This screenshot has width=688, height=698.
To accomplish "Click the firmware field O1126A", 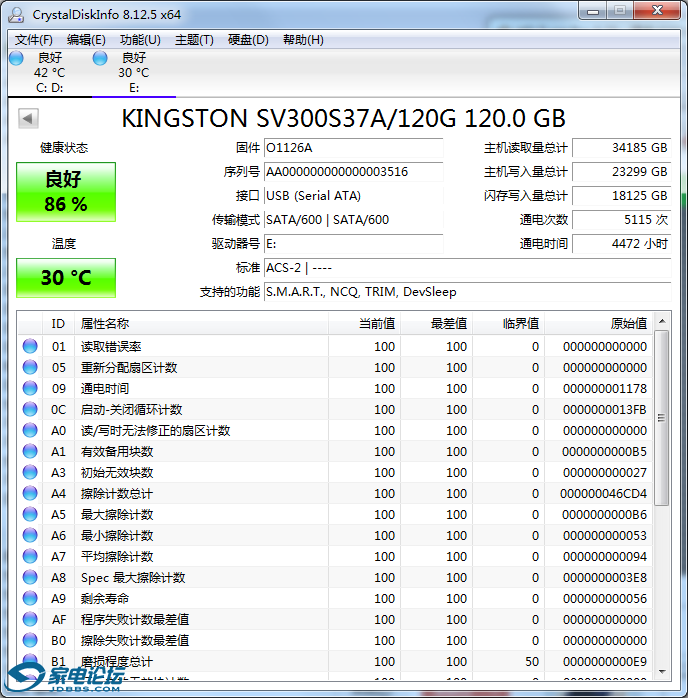I will tap(353, 148).
